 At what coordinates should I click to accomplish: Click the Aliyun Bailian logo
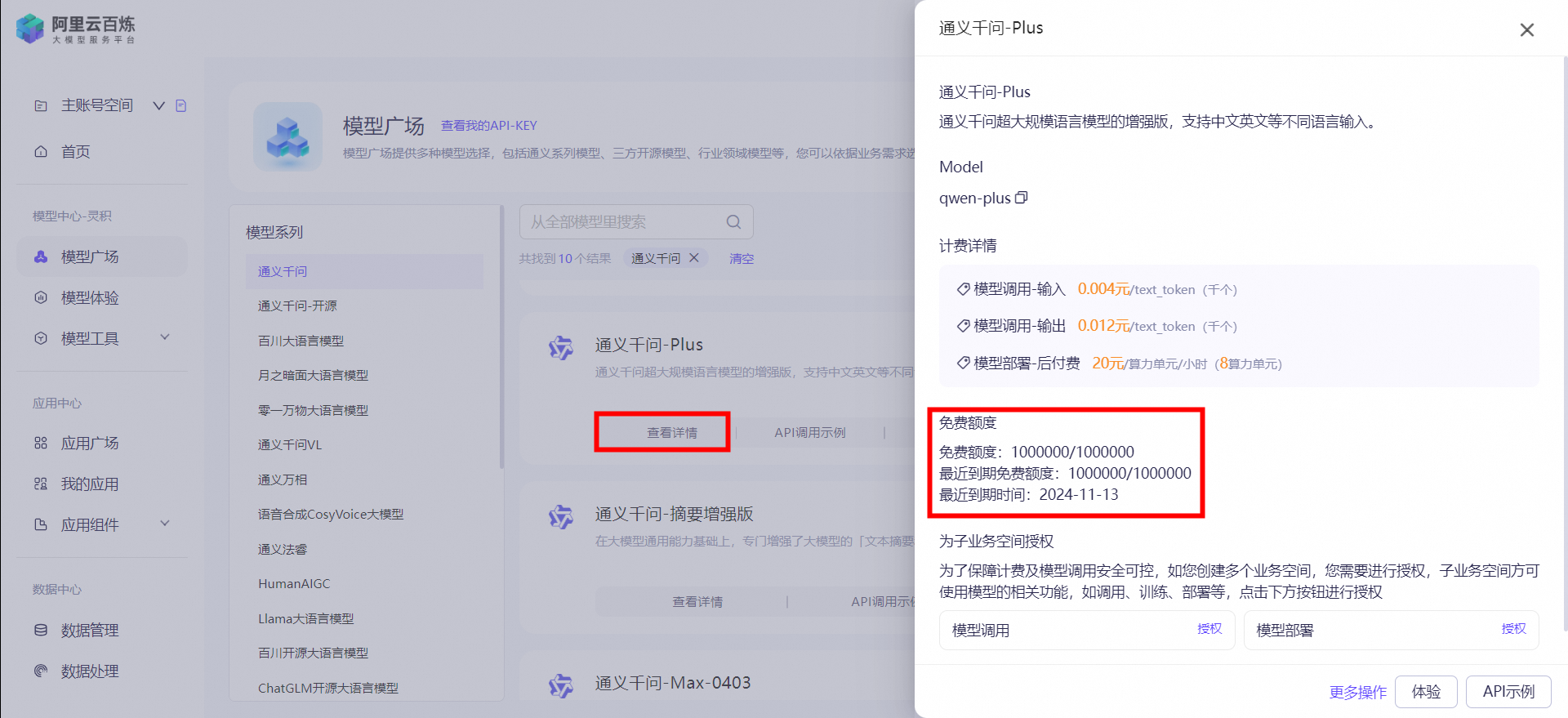(x=75, y=29)
